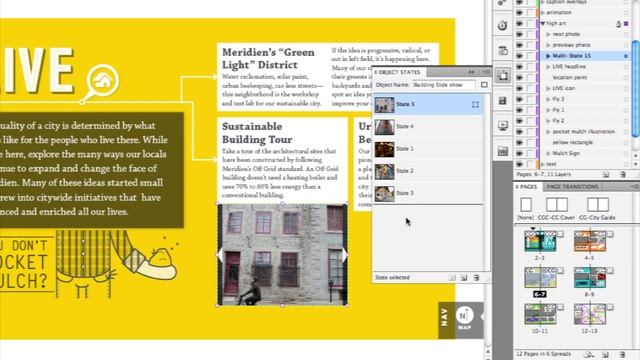Expand the LIVE headline group

click(x=548, y=67)
